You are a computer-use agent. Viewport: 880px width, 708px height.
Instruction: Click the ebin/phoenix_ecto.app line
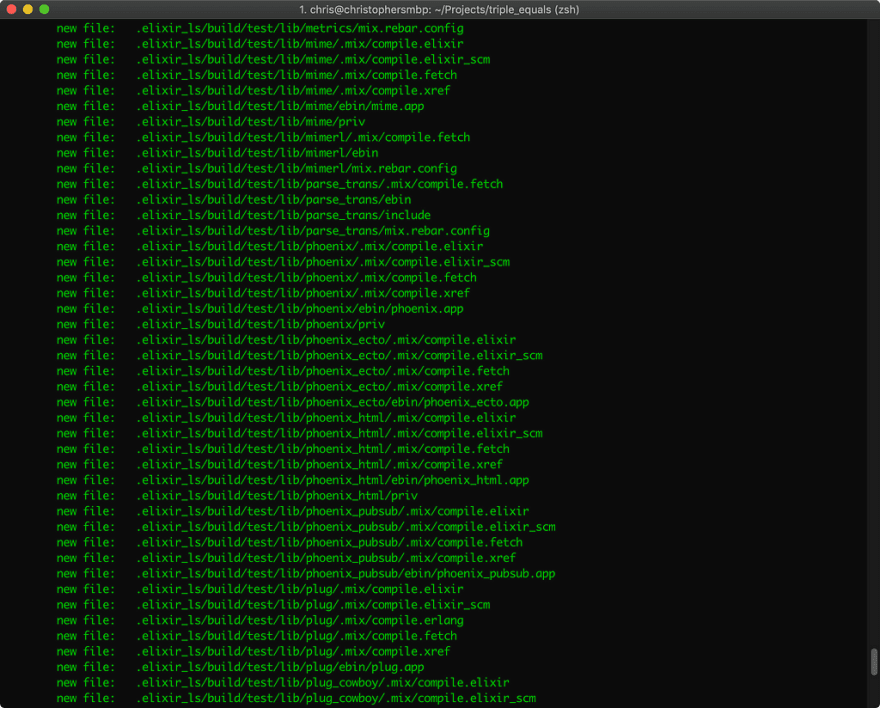pos(293,403)
